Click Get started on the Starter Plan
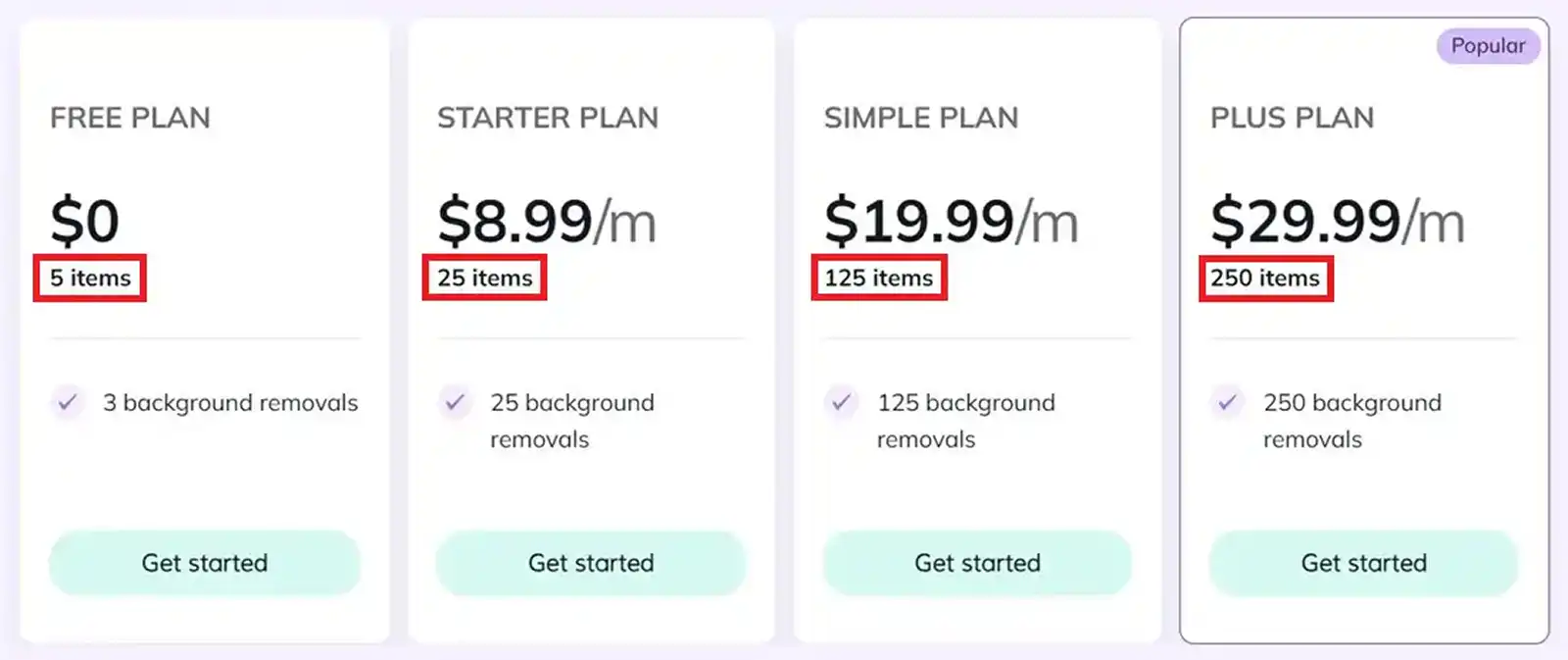The height and width of the screenshot is (660, 1568). coord(590,563)
